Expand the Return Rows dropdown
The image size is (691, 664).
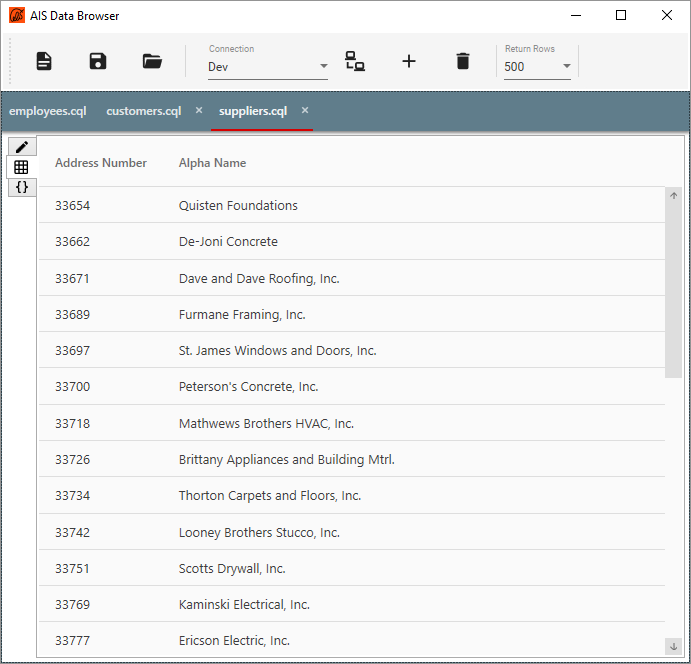tap(537, 67)
